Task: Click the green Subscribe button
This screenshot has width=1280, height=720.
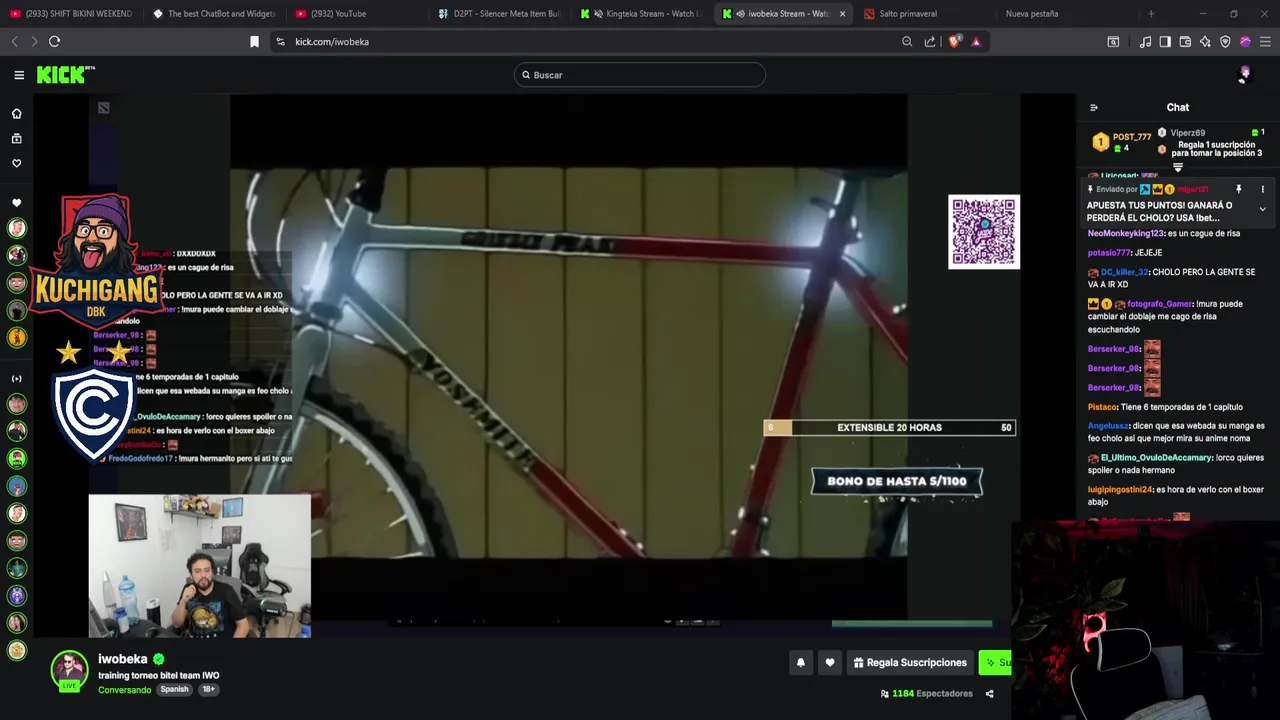Action: tap(995, 662)
